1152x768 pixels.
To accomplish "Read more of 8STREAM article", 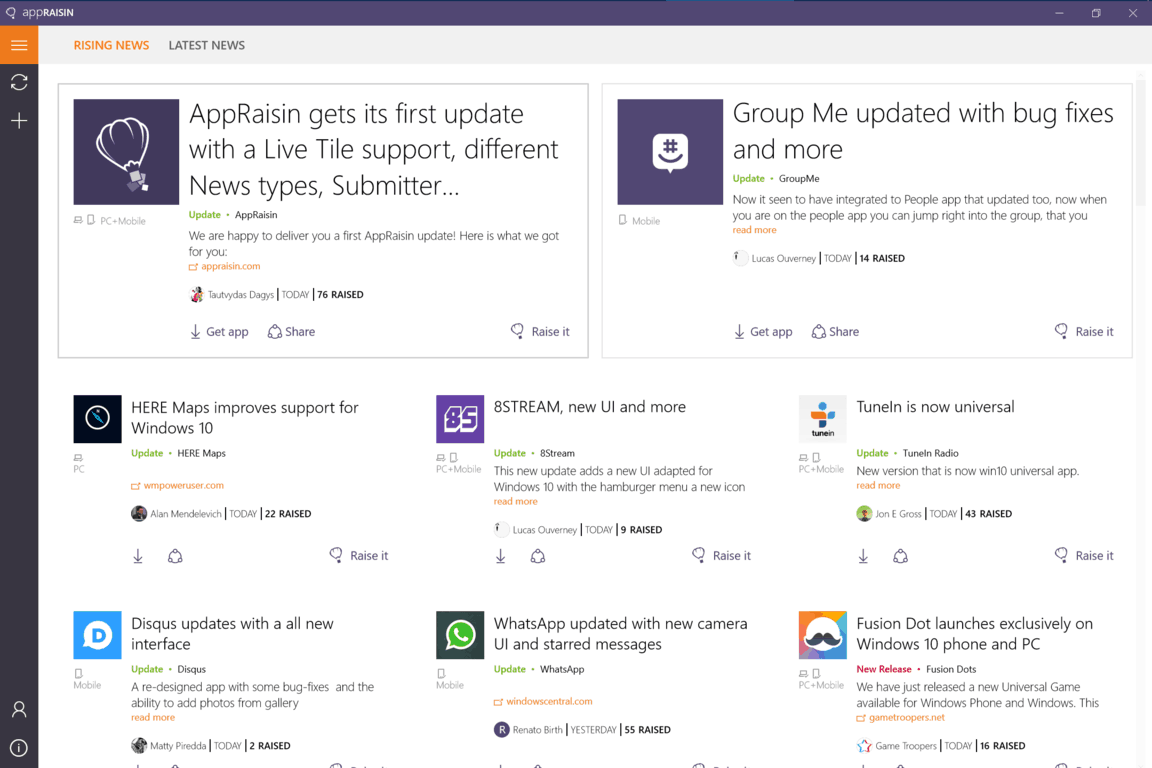I will 516,501.
